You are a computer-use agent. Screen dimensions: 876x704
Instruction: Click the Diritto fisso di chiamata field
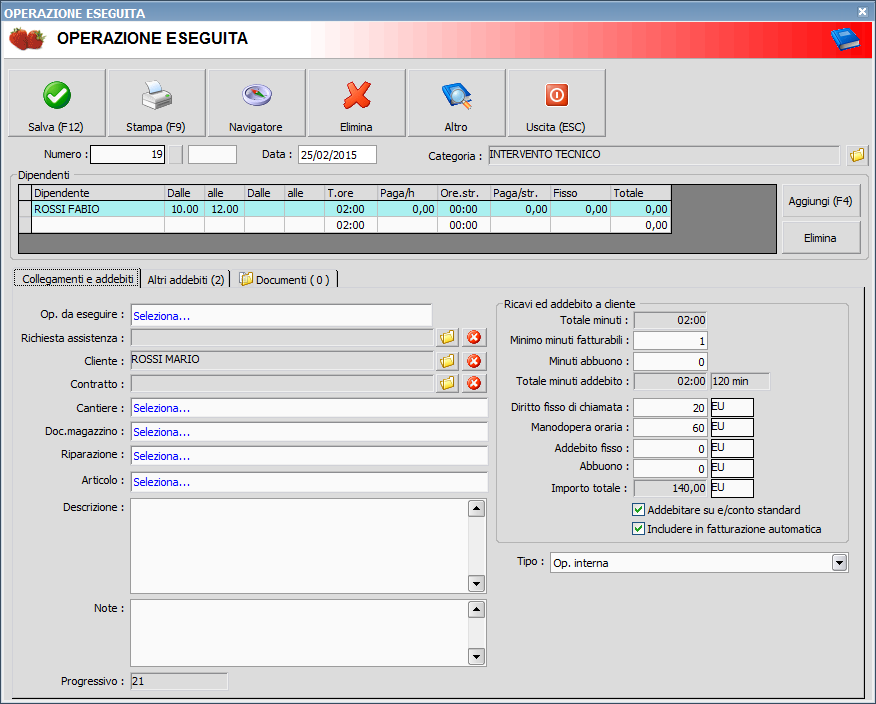pyautogui.click(x=670, y=408)
